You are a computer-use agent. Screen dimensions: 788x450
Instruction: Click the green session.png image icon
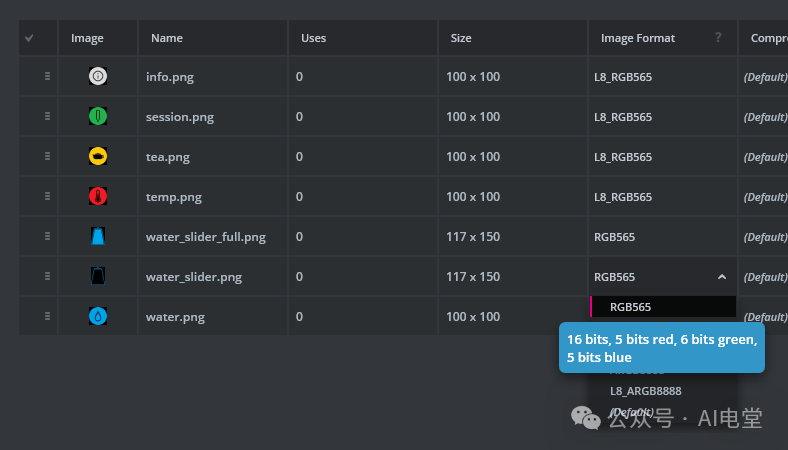tap(98, 116)
